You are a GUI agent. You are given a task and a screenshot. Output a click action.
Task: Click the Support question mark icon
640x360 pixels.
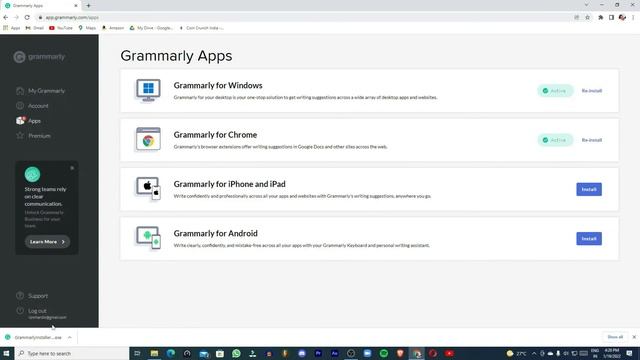(x=20, y=295)
